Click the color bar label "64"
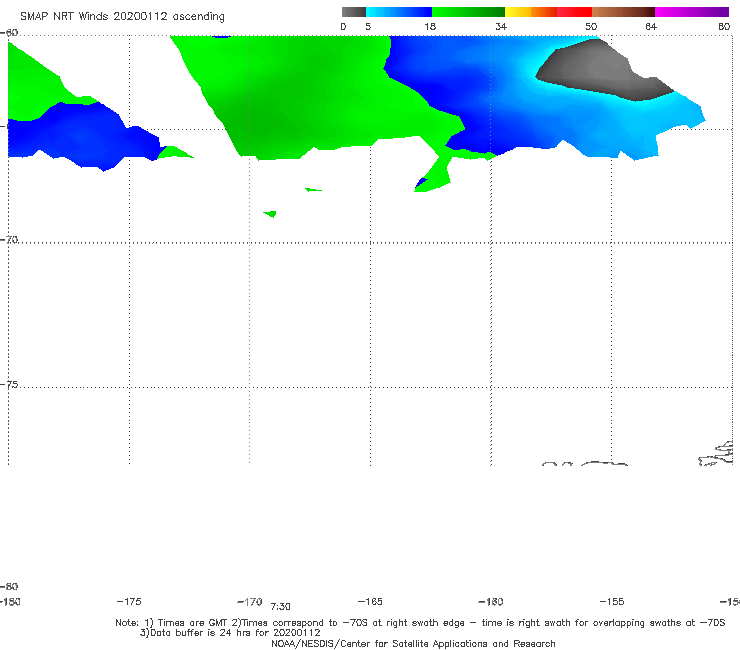740x650 pixels. tap(651, 26)
